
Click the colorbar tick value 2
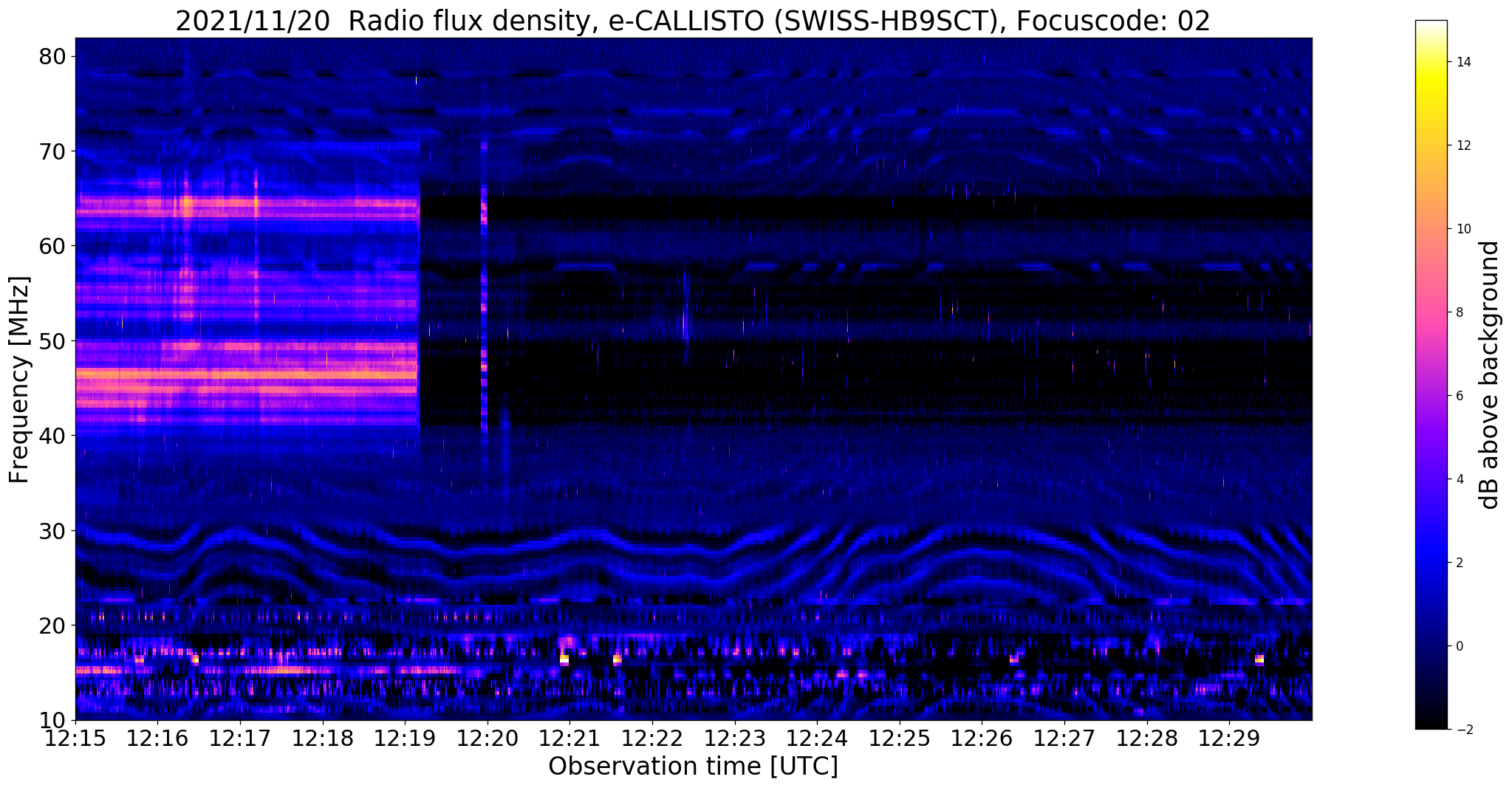pos(1460,563)
